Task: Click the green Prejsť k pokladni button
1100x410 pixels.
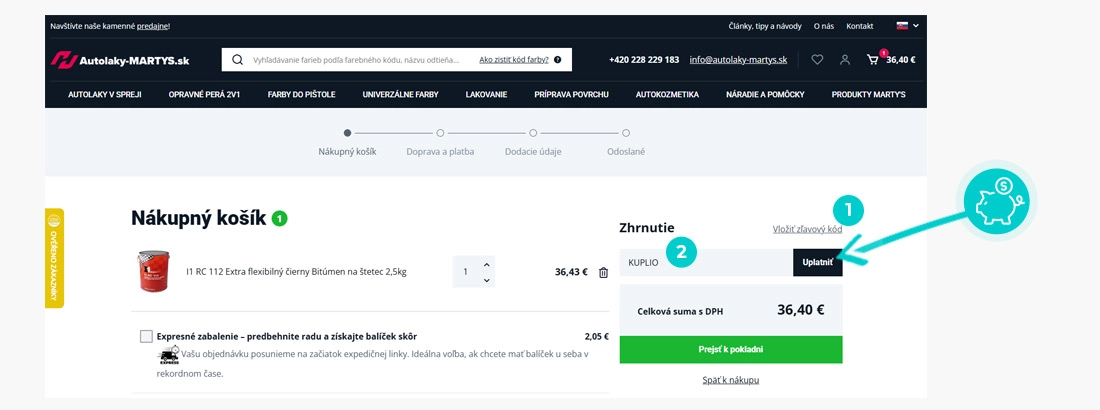Action: (730, 349)
